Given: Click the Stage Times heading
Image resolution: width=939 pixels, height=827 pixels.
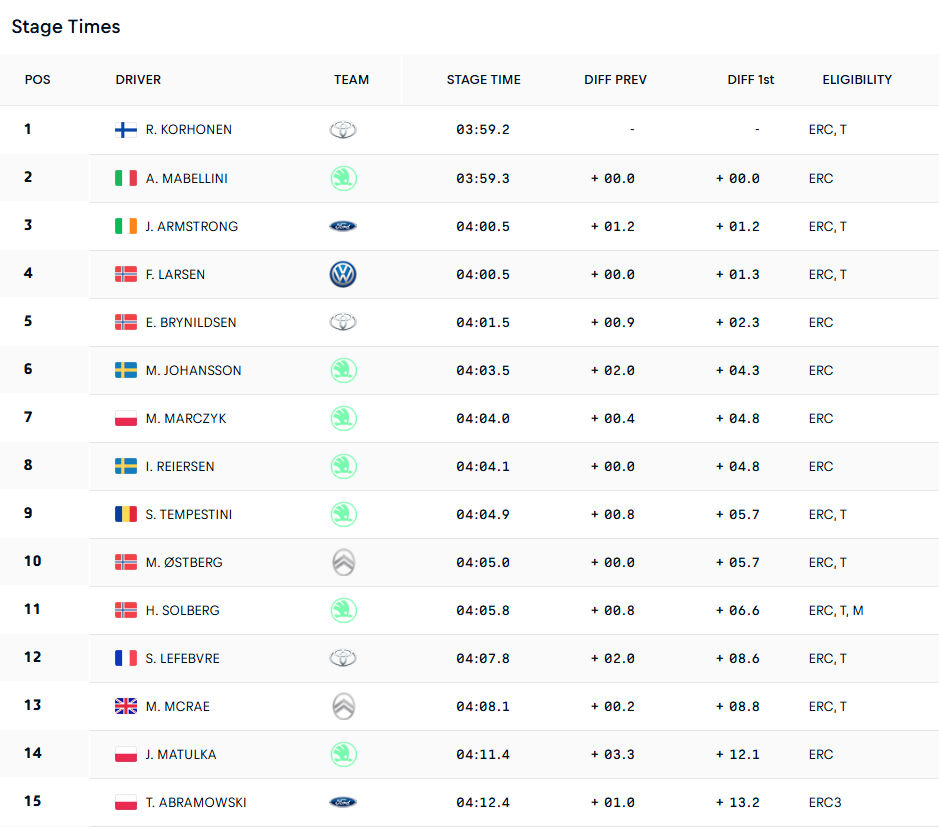Looking at the screenshot, I should pyautogui.click(x=66, y=27).
